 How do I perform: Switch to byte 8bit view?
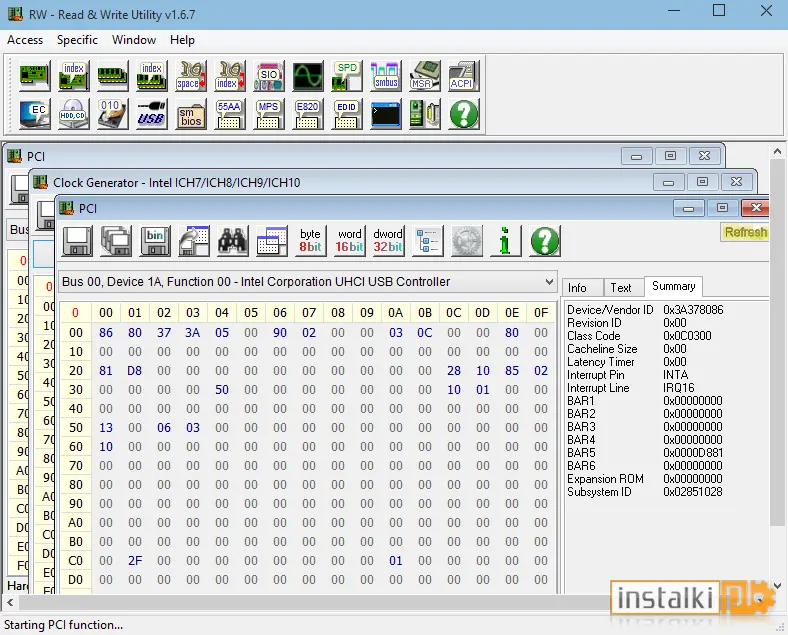pos(310,241)
